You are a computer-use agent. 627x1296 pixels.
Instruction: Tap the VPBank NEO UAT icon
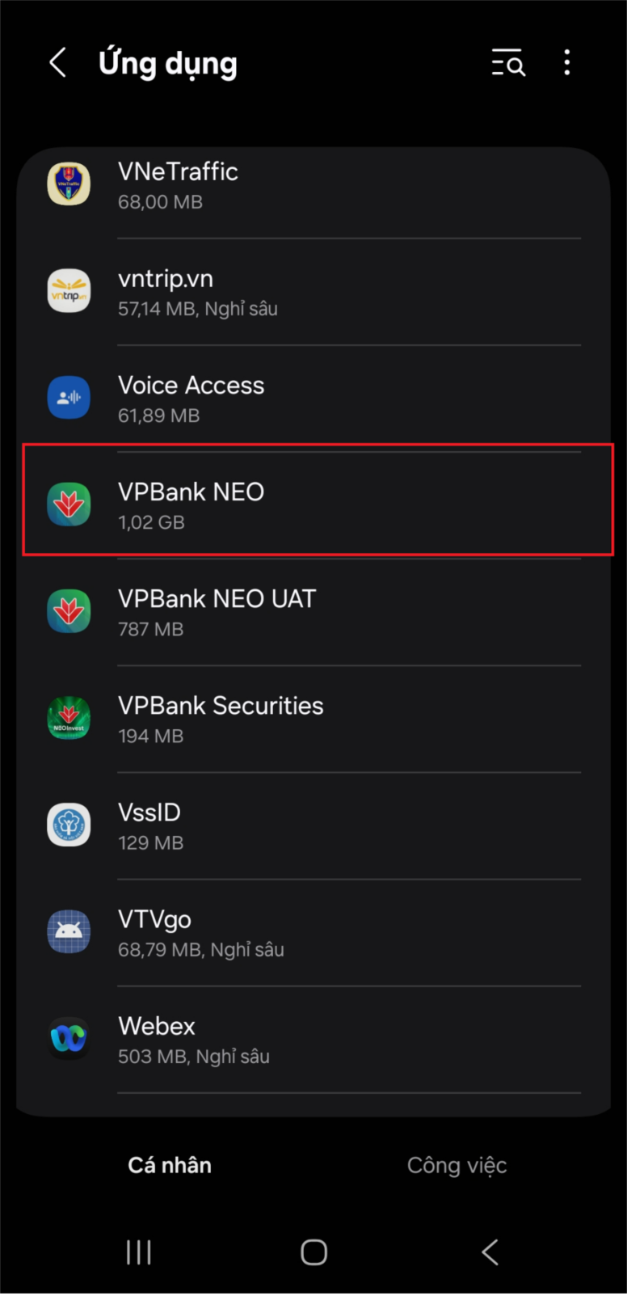(69, 612)
